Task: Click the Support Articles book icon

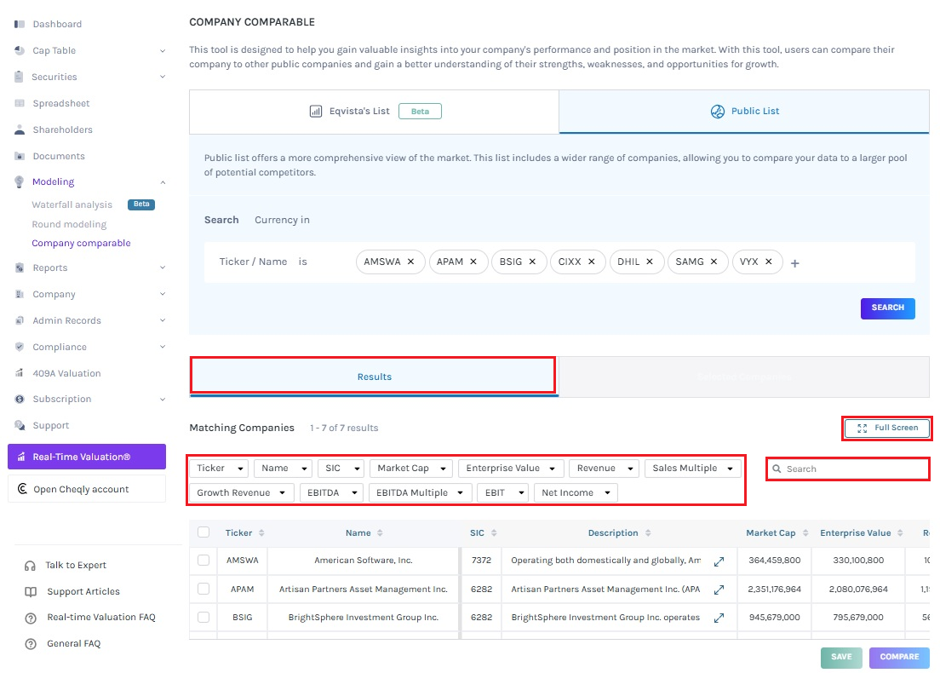Action: pyautogui.click(x=30, y=592)
